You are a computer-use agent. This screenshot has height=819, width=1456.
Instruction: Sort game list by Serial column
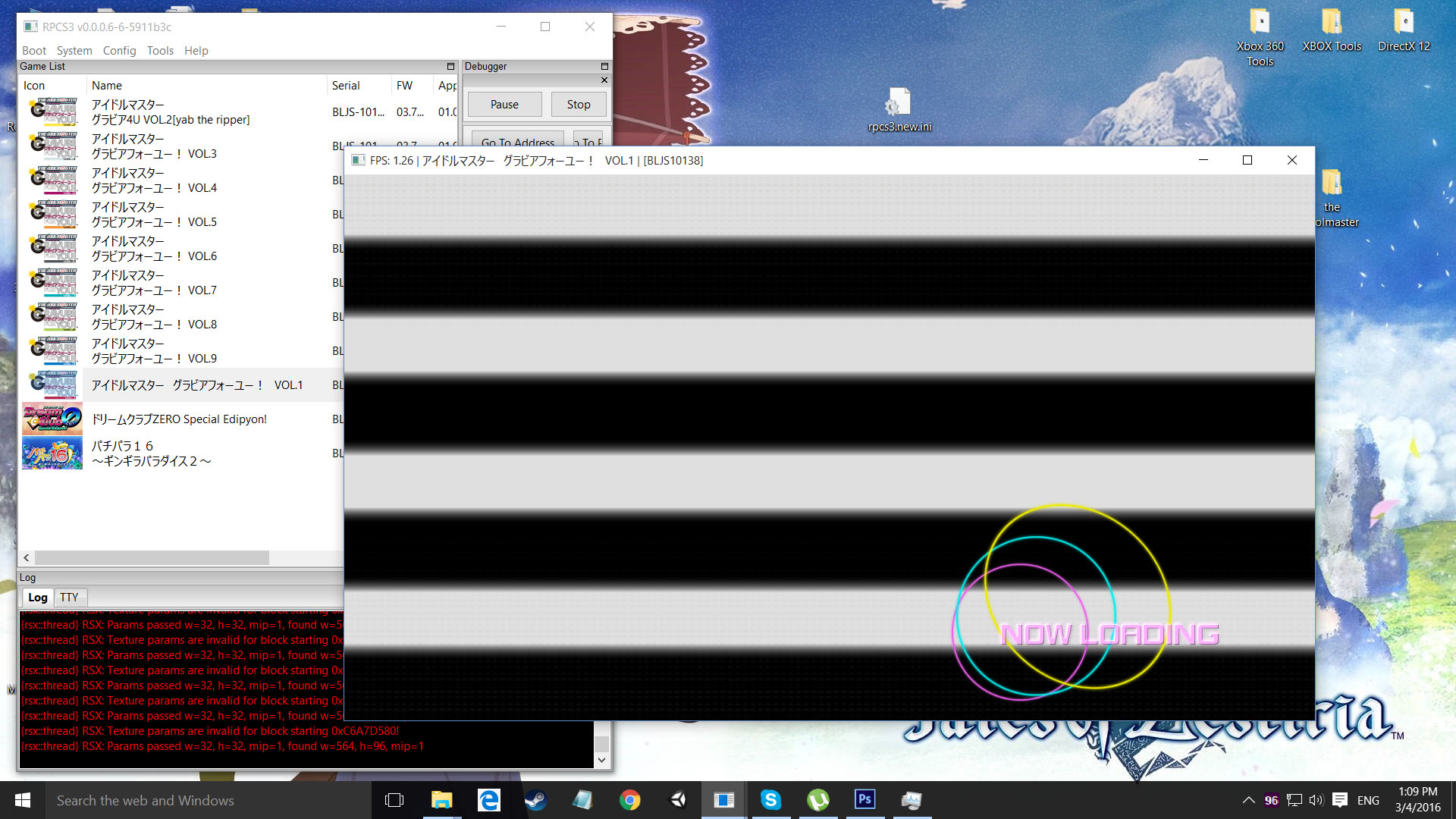pos(359,86)
